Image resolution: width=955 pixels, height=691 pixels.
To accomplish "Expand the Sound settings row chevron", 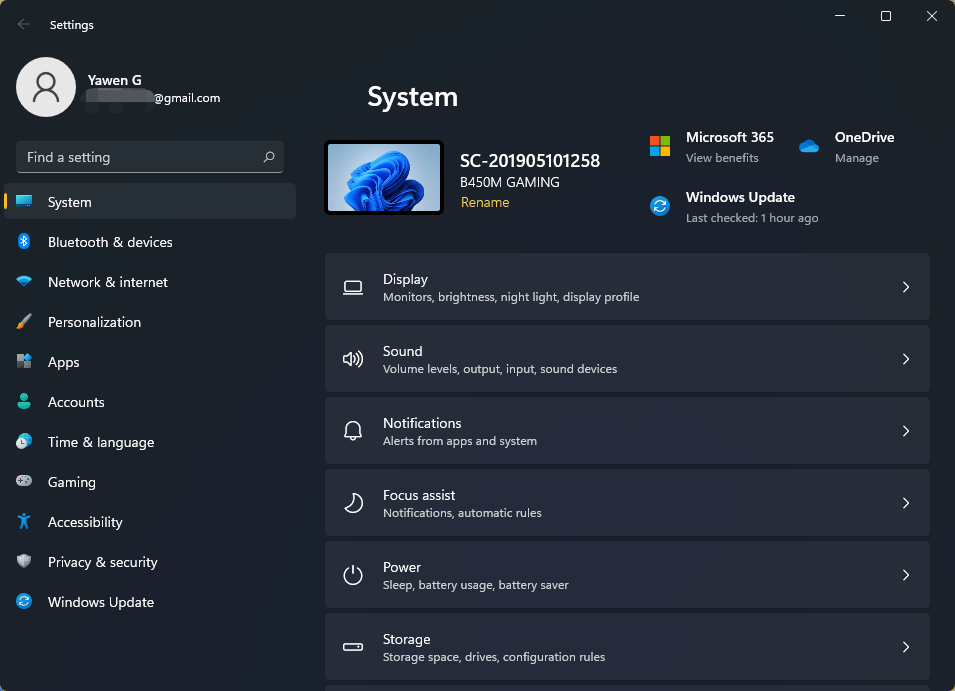I will [x=906, y=359].
